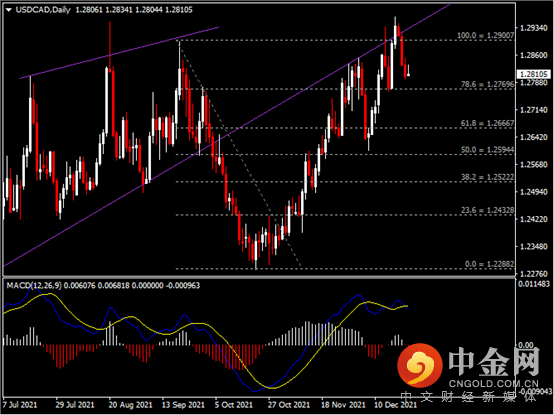Click the MACD 0.011483 scale value
Viewport: 554px width, 415px height.
pyautogui.click(x=534, y=284)
